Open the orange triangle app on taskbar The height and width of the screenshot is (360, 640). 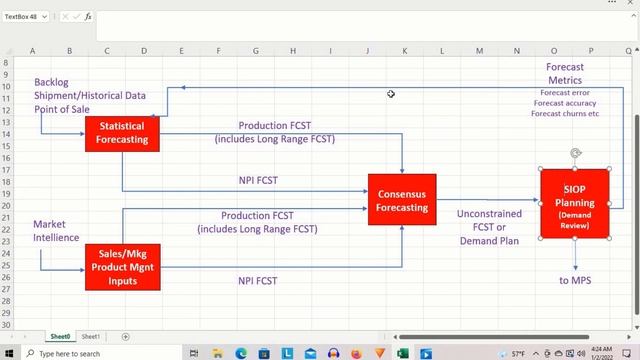point(380,353)
